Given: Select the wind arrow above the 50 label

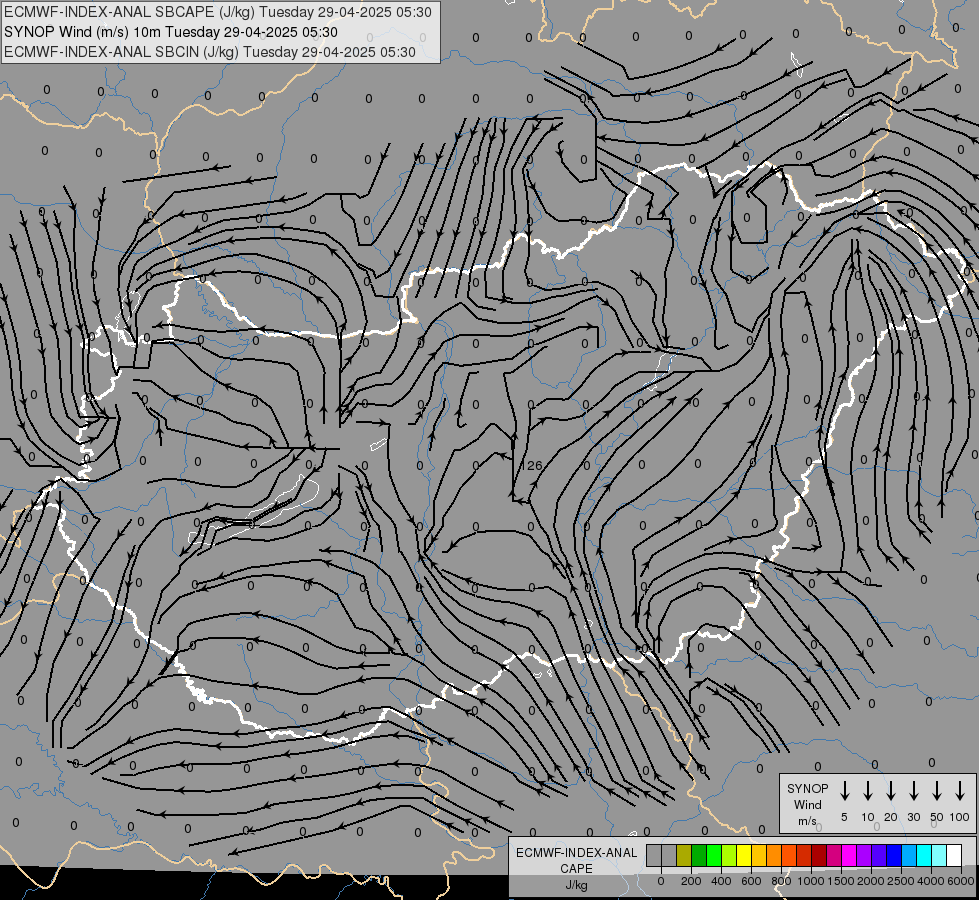Looking at the screenshot, I should pyautogui.click(x=937, y=791).
